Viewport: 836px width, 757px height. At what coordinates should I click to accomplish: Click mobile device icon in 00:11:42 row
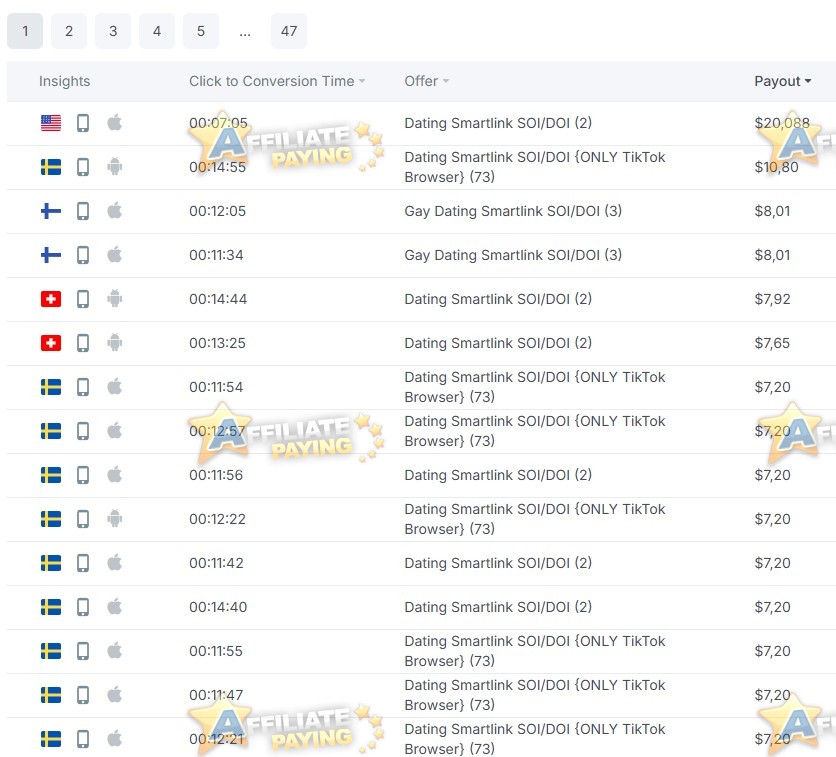(83, 563)
